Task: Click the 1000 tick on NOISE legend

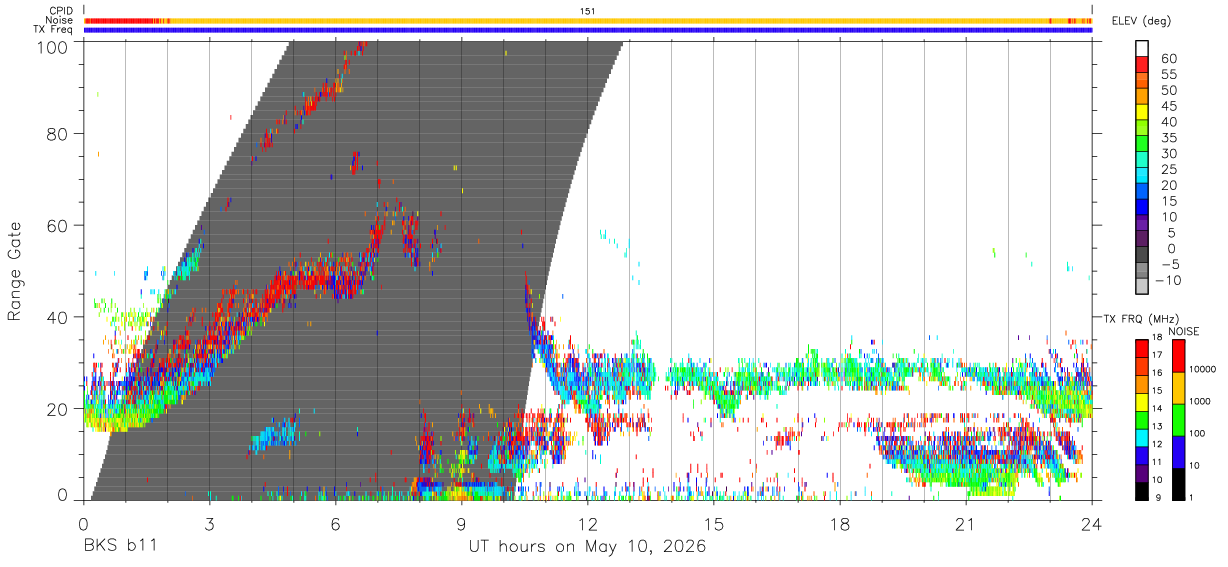Action: pyautogui.click(x=1202, y=402)
